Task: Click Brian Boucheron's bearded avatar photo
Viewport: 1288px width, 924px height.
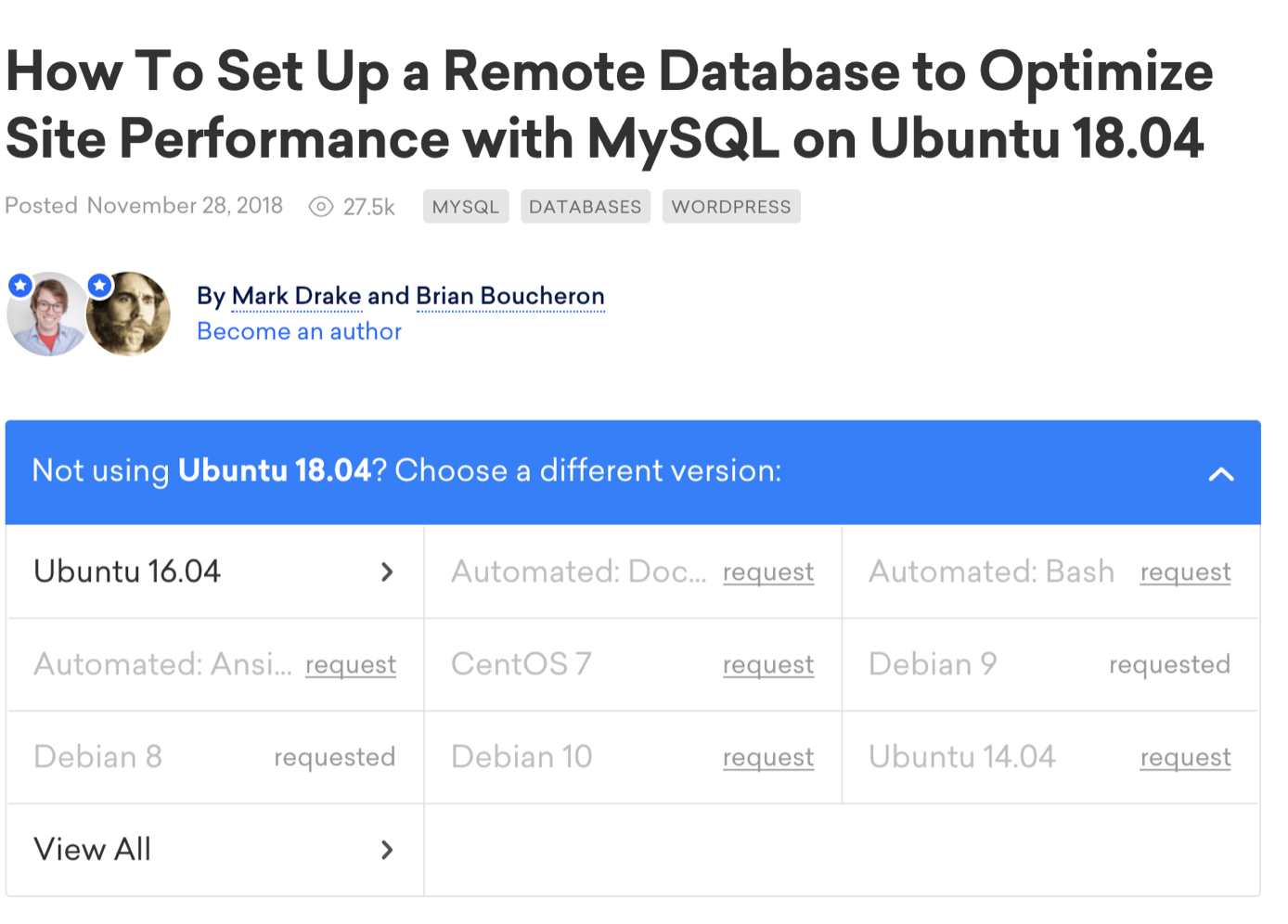Action: pyautogui.click(x=129, y=314)
